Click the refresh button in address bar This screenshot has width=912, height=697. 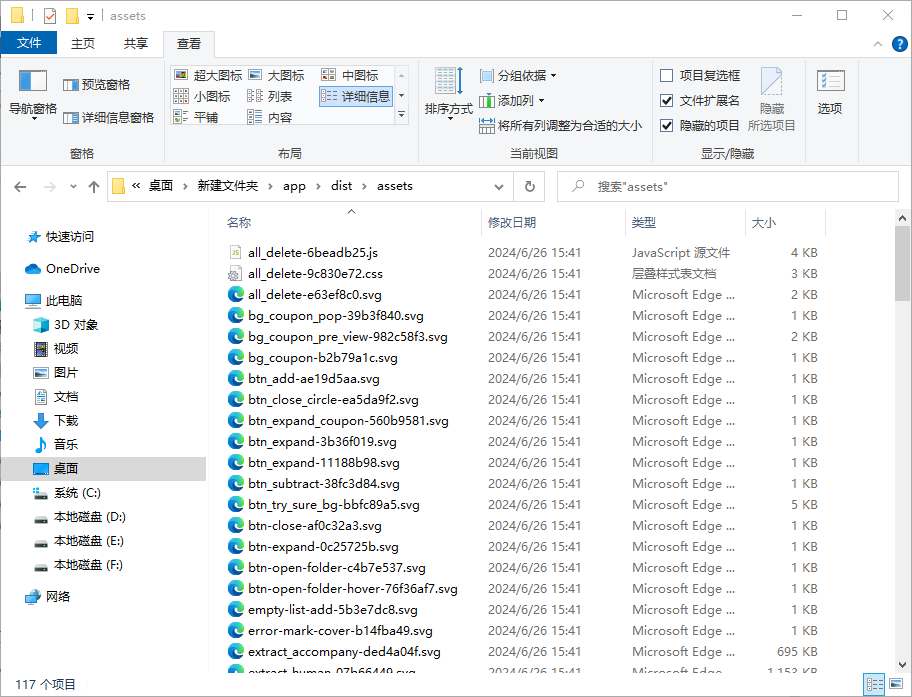click(x=529, y=186)
